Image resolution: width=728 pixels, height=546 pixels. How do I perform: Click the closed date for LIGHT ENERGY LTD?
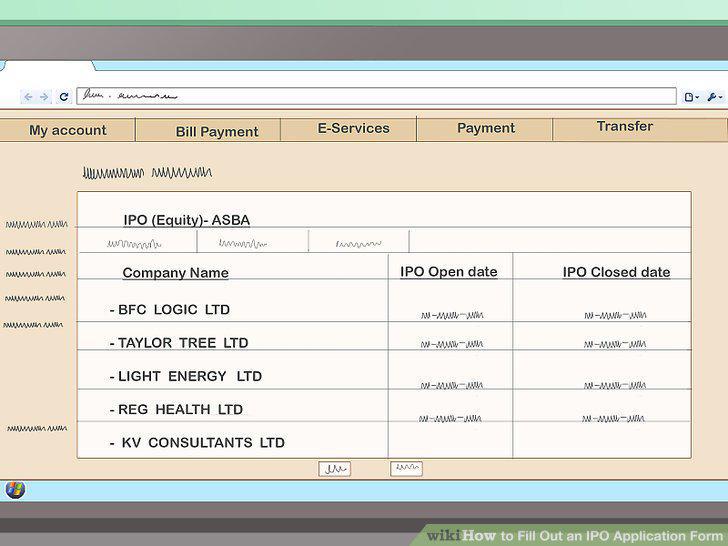pyautogui.click(x=615, y=385)
